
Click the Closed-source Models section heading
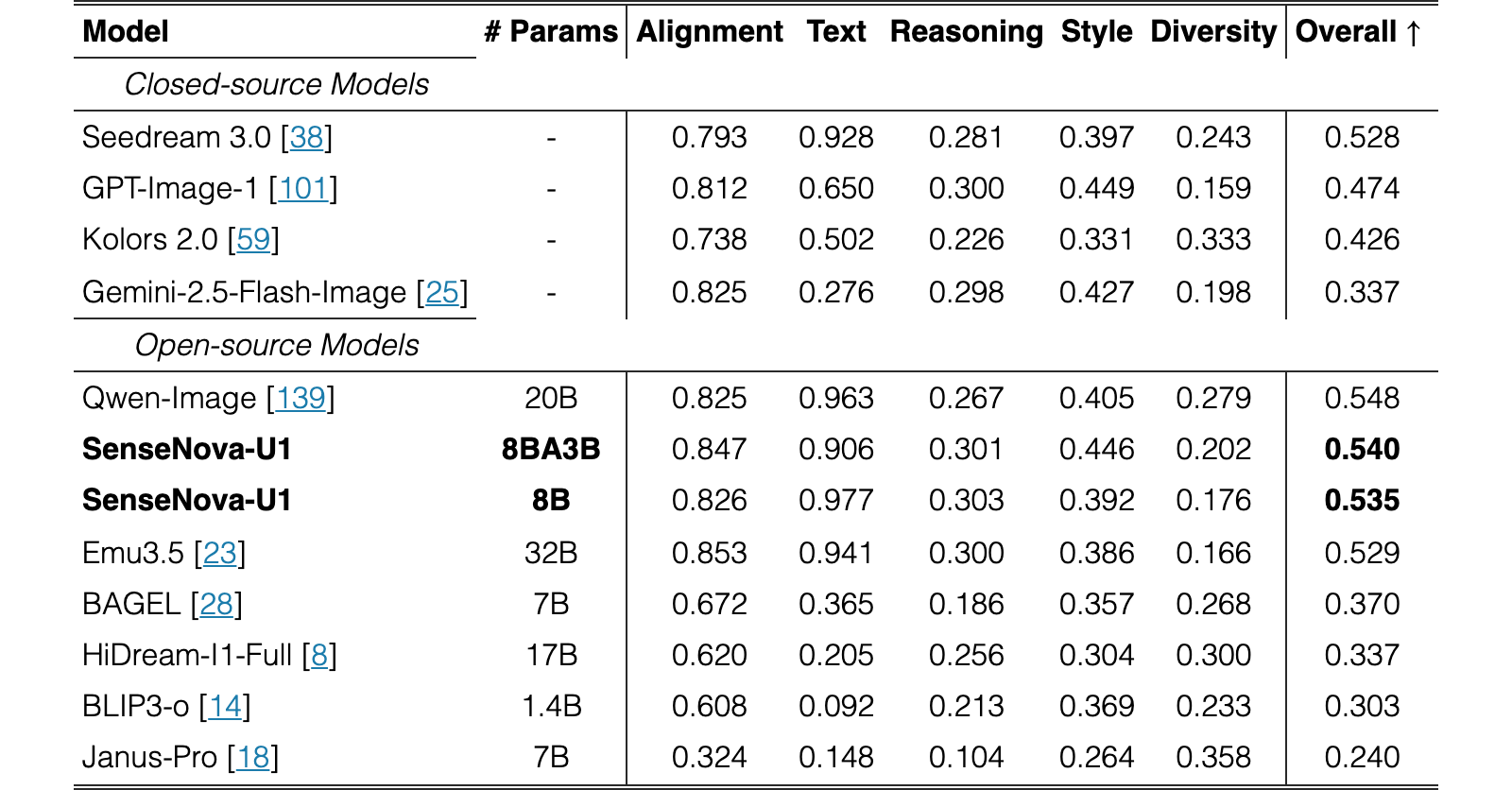pos(277,84)
